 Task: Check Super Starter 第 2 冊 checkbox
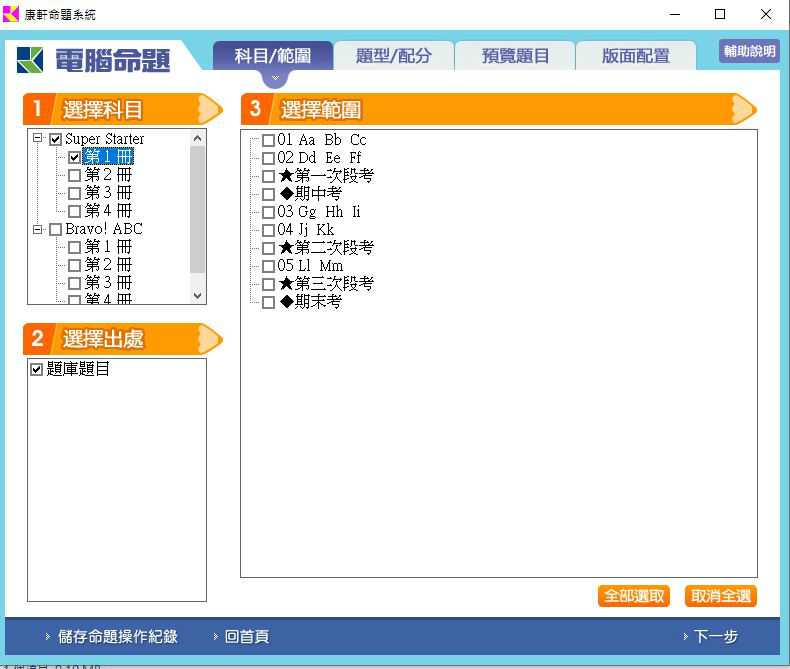coord(74,175)
